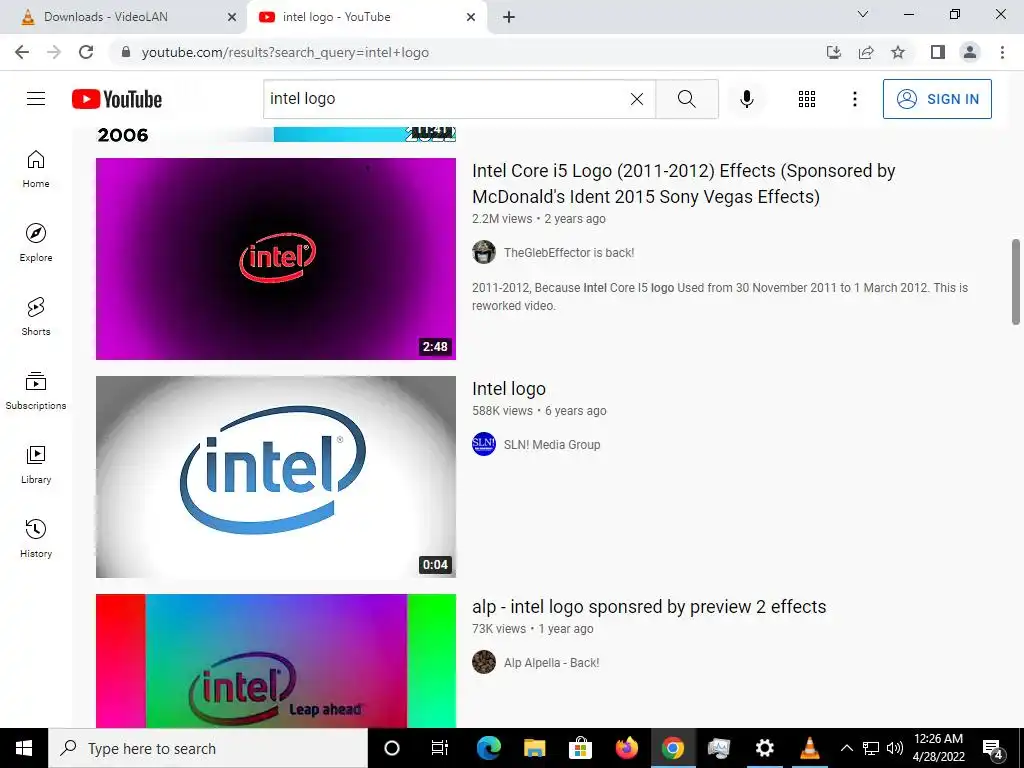This screenshot has width=1024, height=768.
Task: Start voice search with microphone icon
Action: tap(747, 99)
